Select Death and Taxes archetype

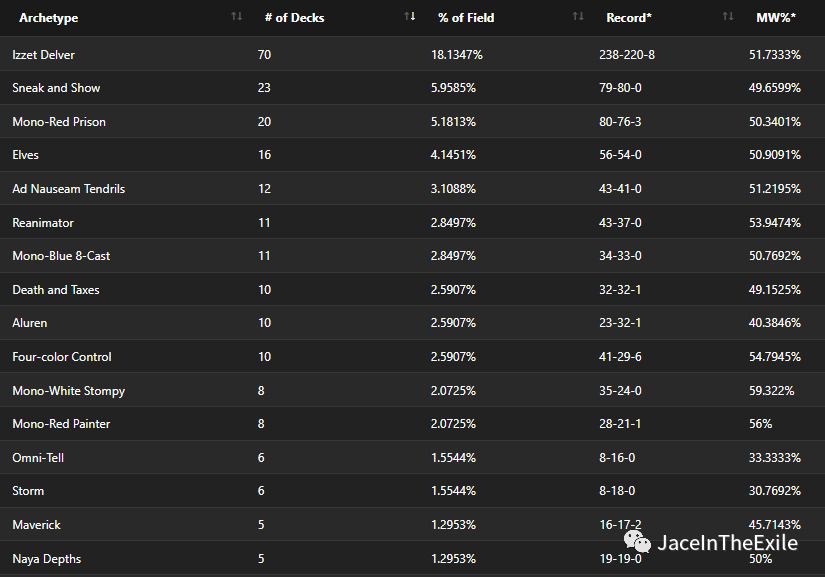(56, 290)
